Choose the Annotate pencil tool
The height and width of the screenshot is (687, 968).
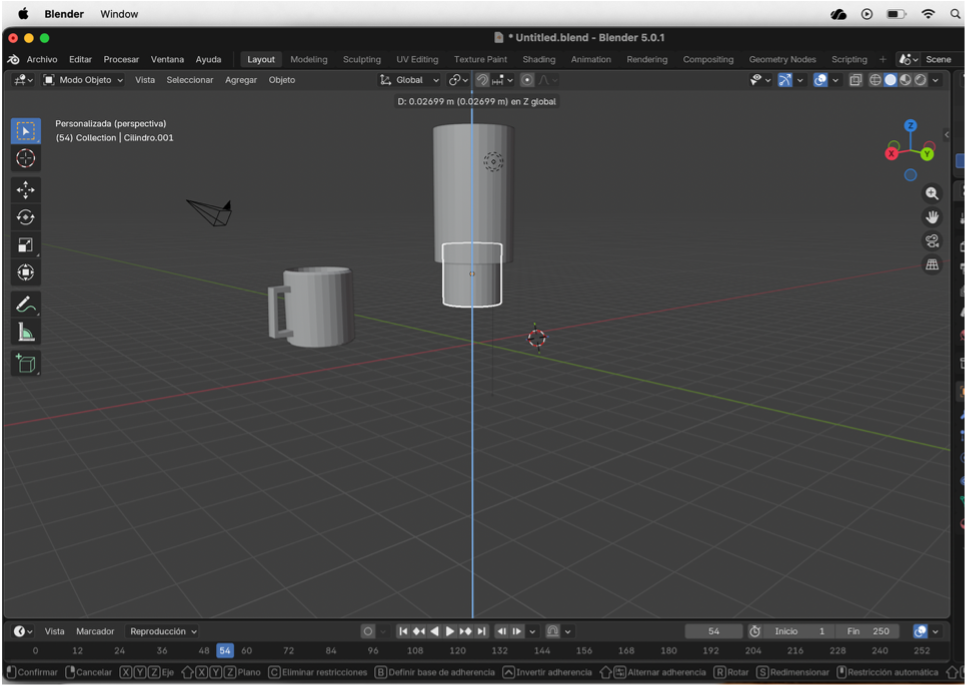26,305
